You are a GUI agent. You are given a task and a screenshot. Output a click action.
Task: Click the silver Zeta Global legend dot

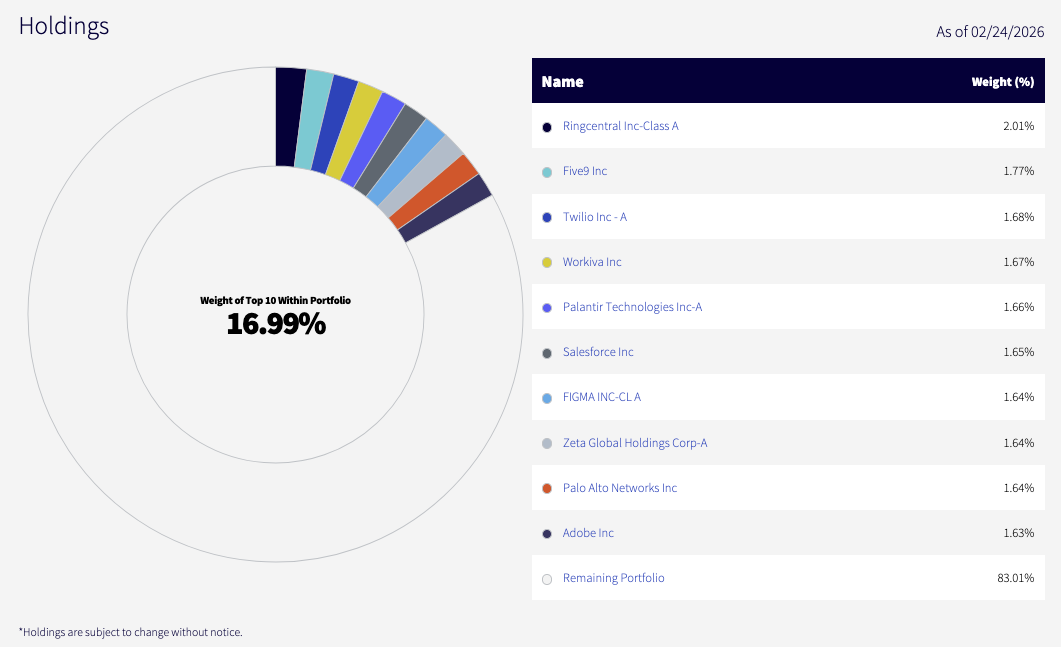pos(547,444)
